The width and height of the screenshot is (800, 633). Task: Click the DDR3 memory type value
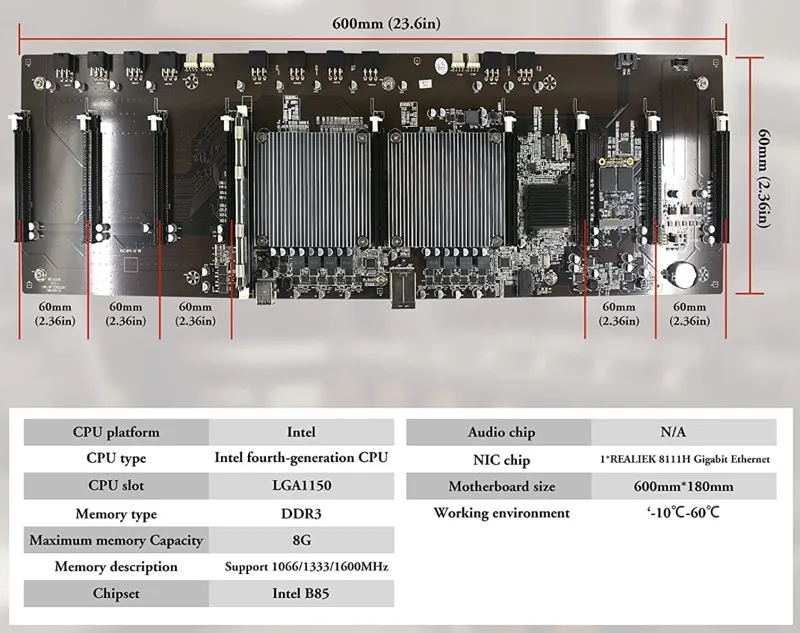[x=301, y=513]
